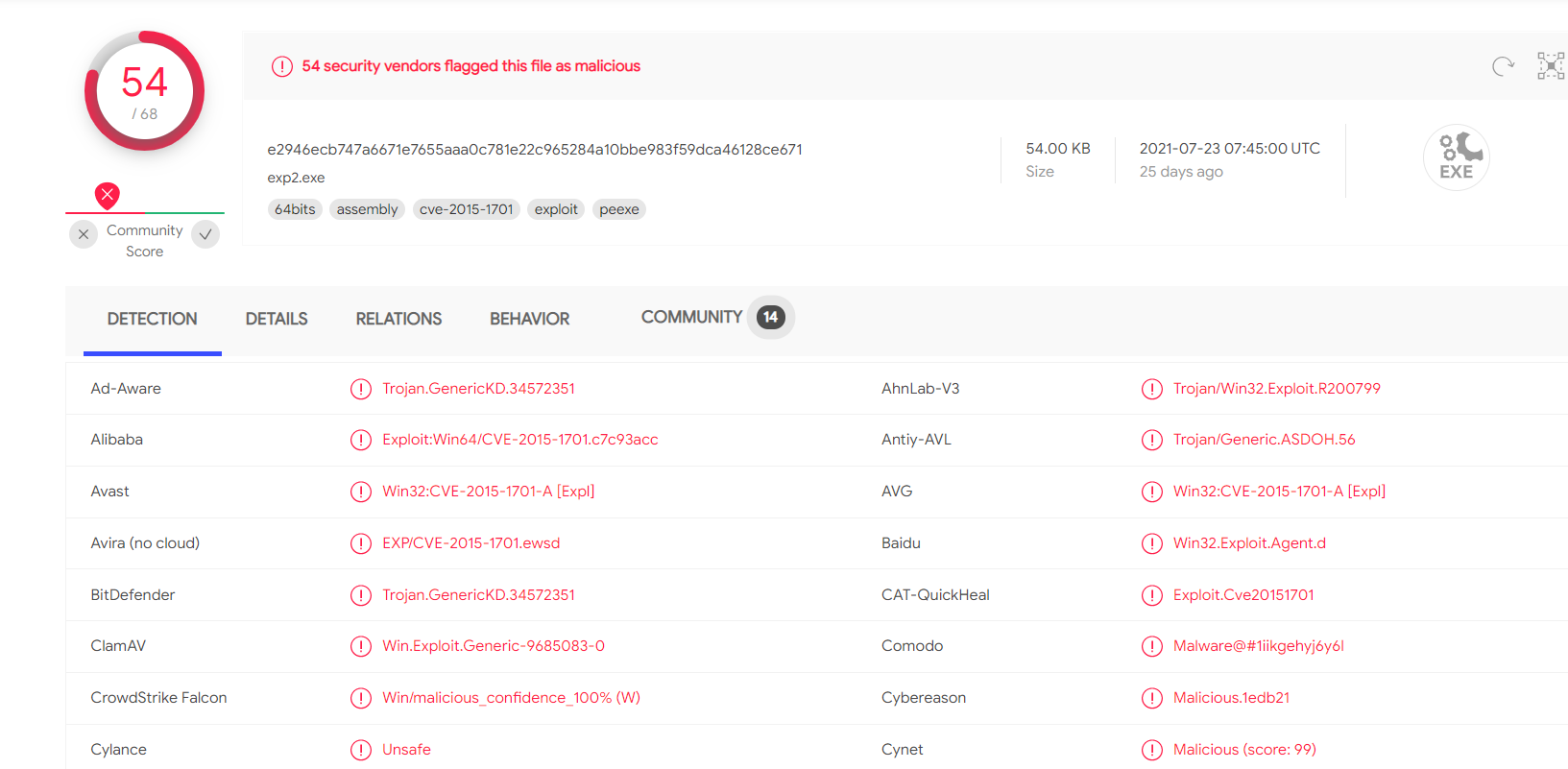1568x769 pixels.
Task: Click the 64bits tag
Action: 295,209
